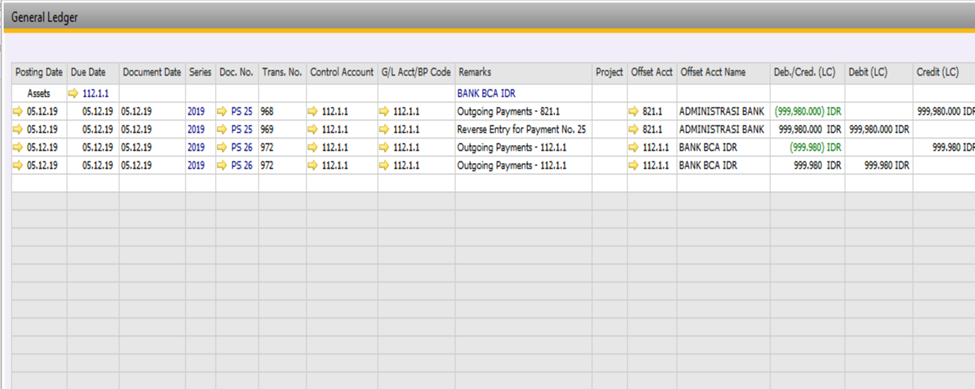Select series 2019 in transaction 969 row
Image resolution: width=975 pixels, height=389 pixels.
(x=196, y=130)
